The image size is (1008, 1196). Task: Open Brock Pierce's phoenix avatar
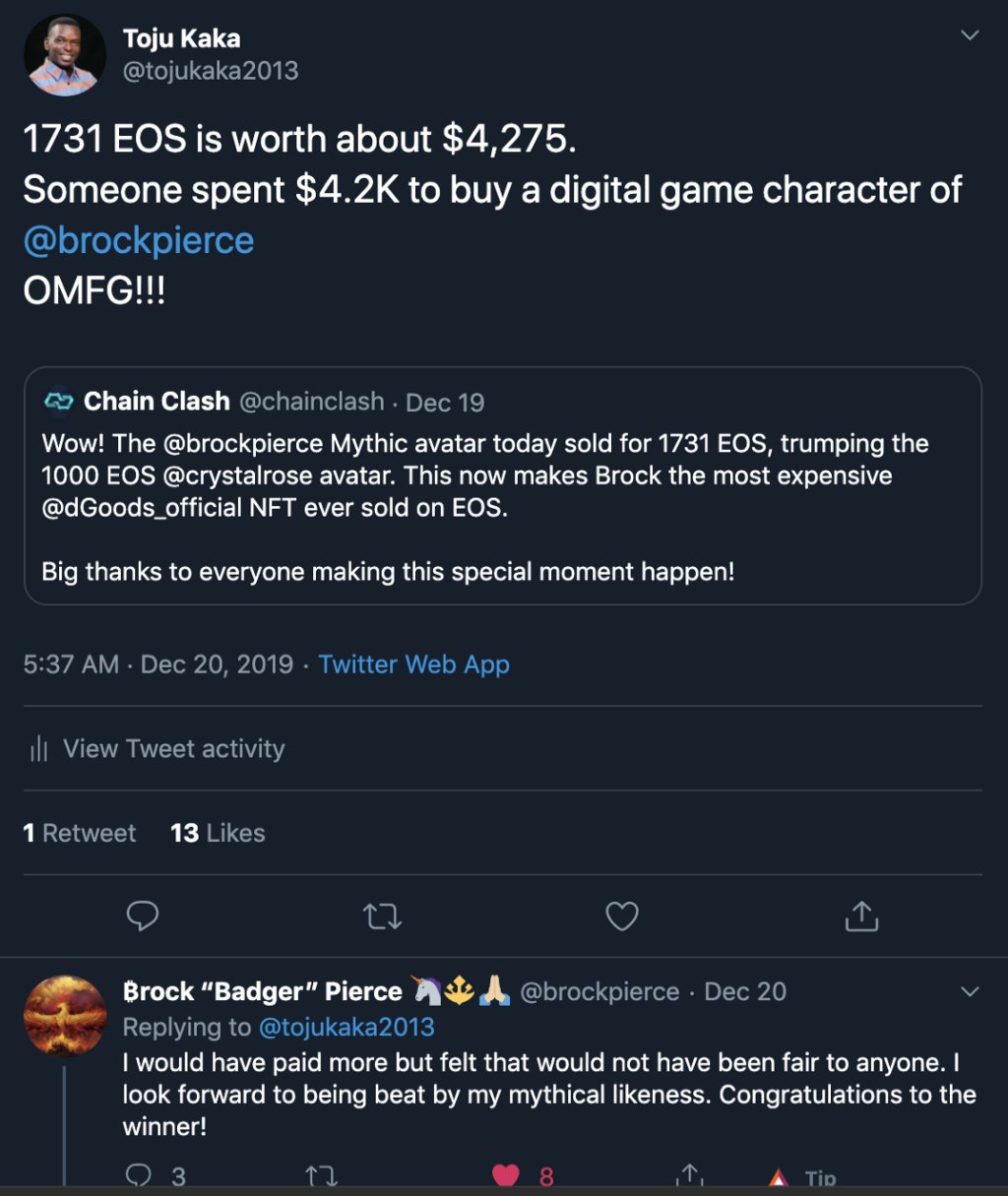65,1016
